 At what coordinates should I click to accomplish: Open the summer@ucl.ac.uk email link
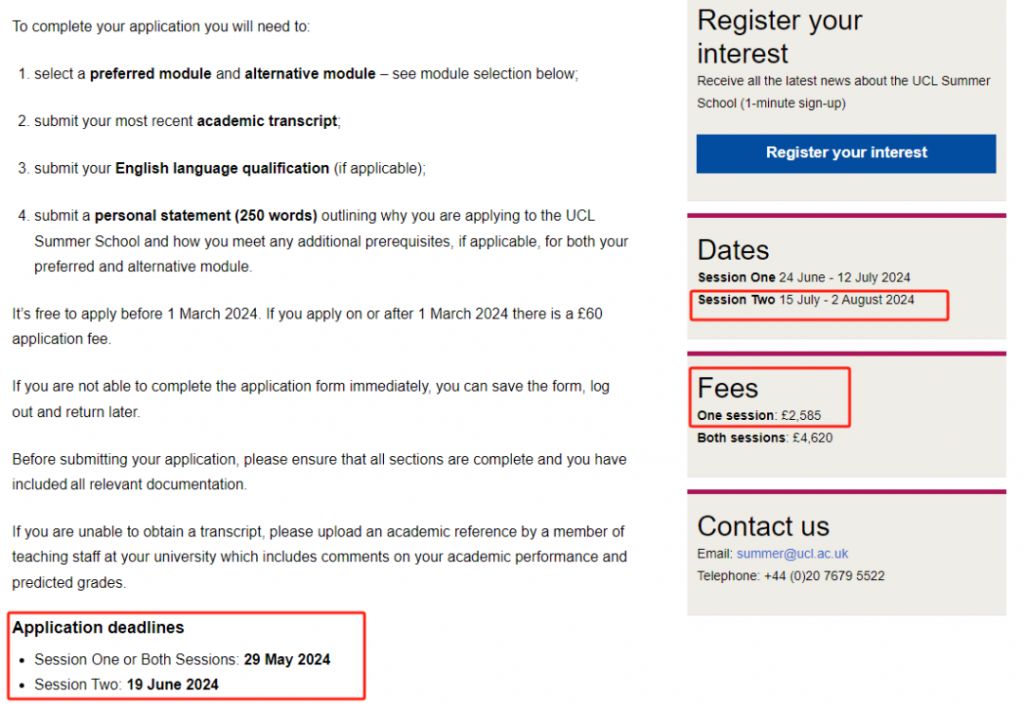coord(792,554)
